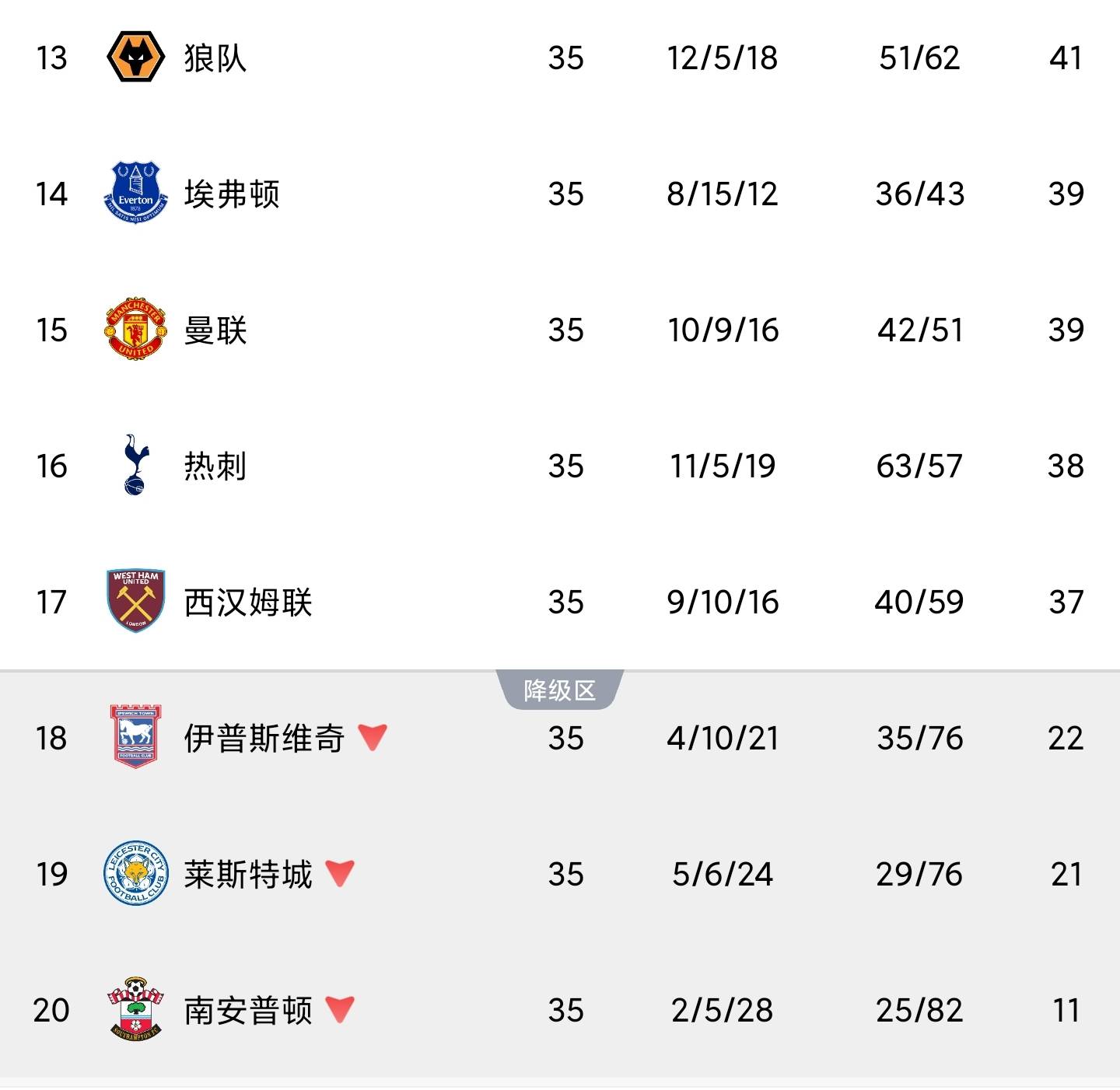This screenshot has height=1090, width=1120.
Task: Open team name 狼队
Action: [215, 58]
